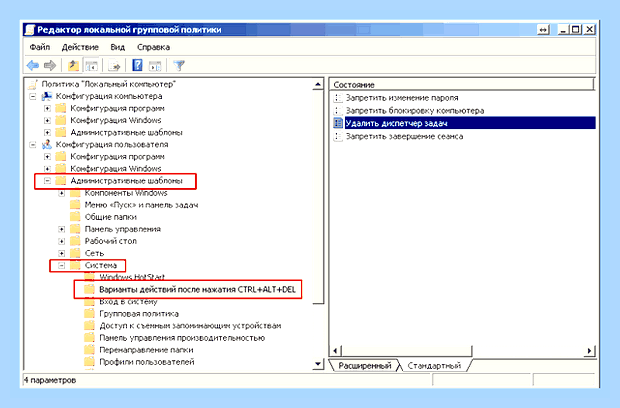Open the Файл menu
Screen dimensions: 620x408
[40, 47]
